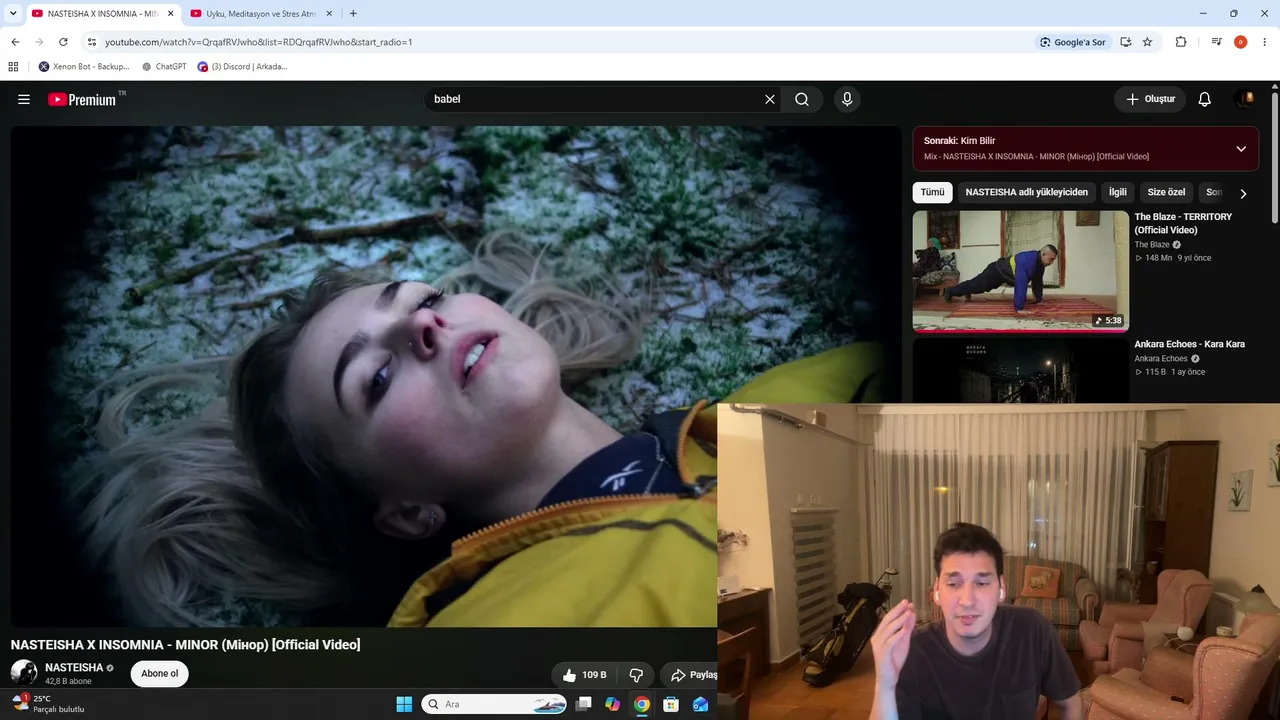Image resolution: width=1280 pixels, height=720 pixels.
Task: Clear the search box text
Action: 770,99
